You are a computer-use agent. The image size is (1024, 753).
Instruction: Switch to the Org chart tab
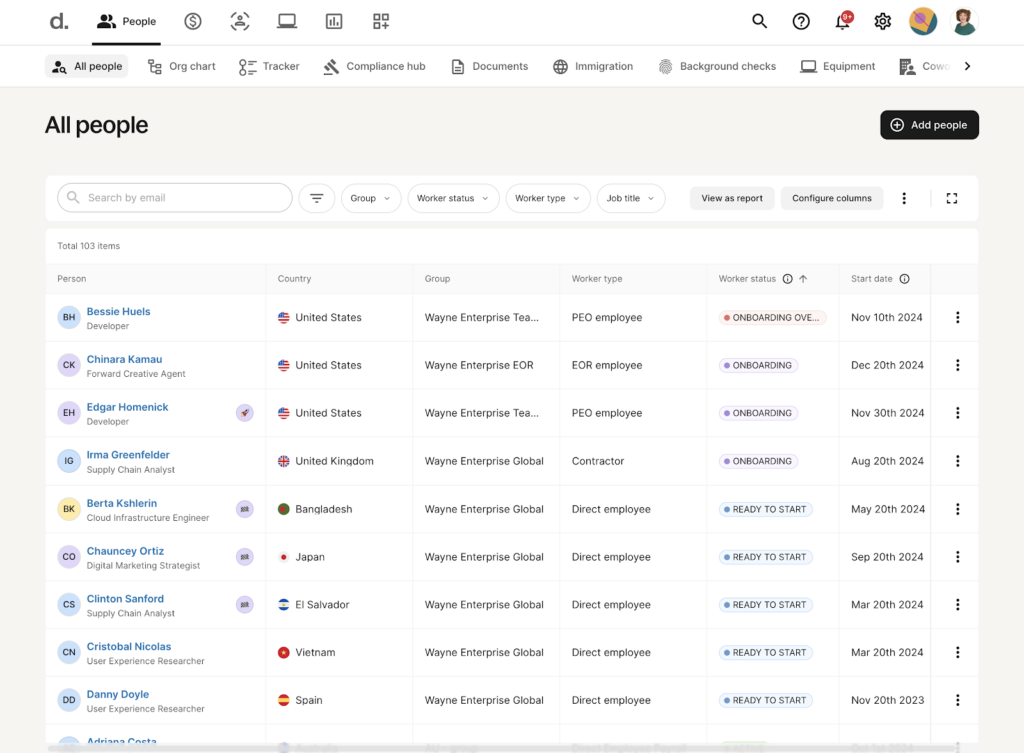[x=181, y=66]
